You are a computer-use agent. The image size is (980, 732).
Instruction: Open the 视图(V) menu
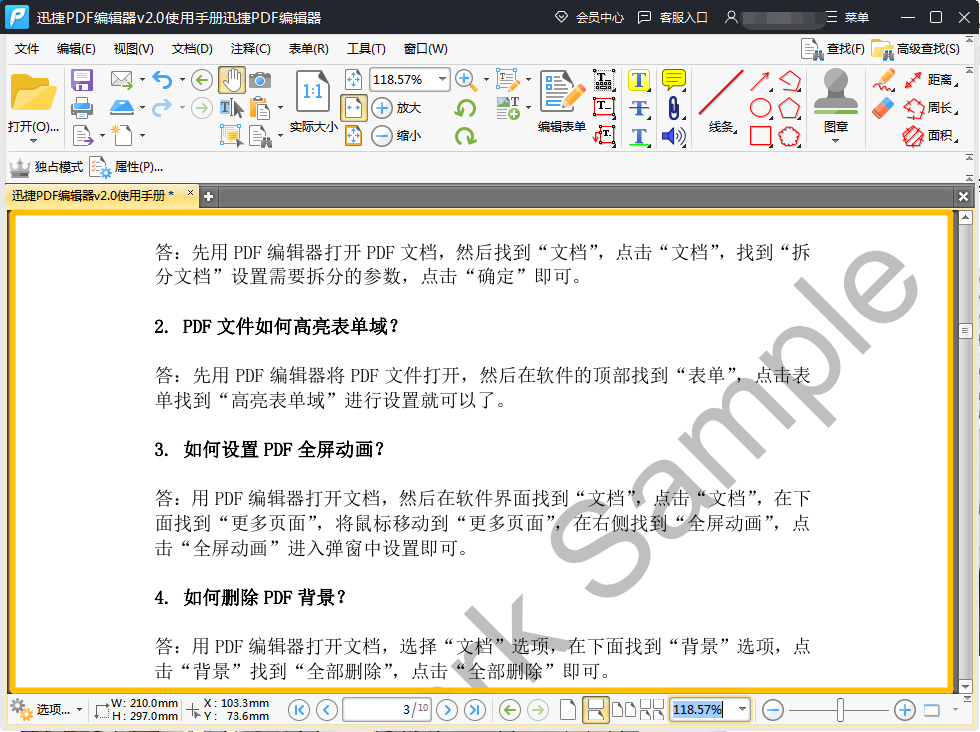pos(134,49)
